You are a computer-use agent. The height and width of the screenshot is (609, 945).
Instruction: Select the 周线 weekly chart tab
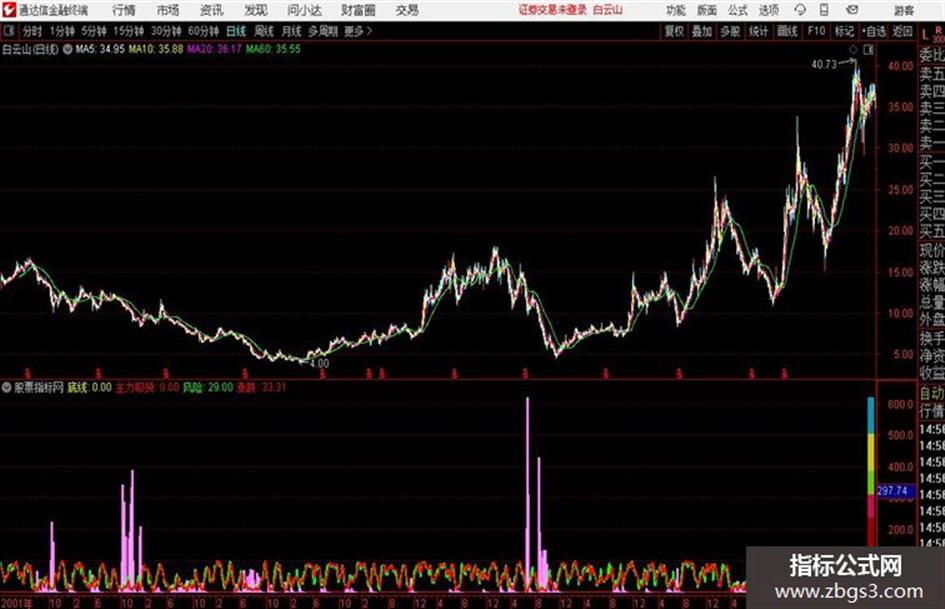263,31
